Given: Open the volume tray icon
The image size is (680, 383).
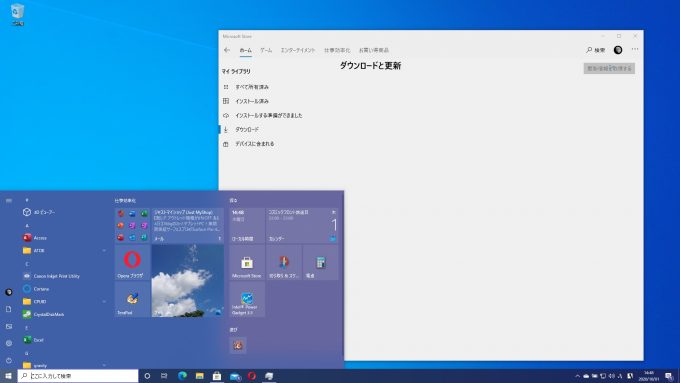Looking at the screenshot, I should [x=611, y=376].
